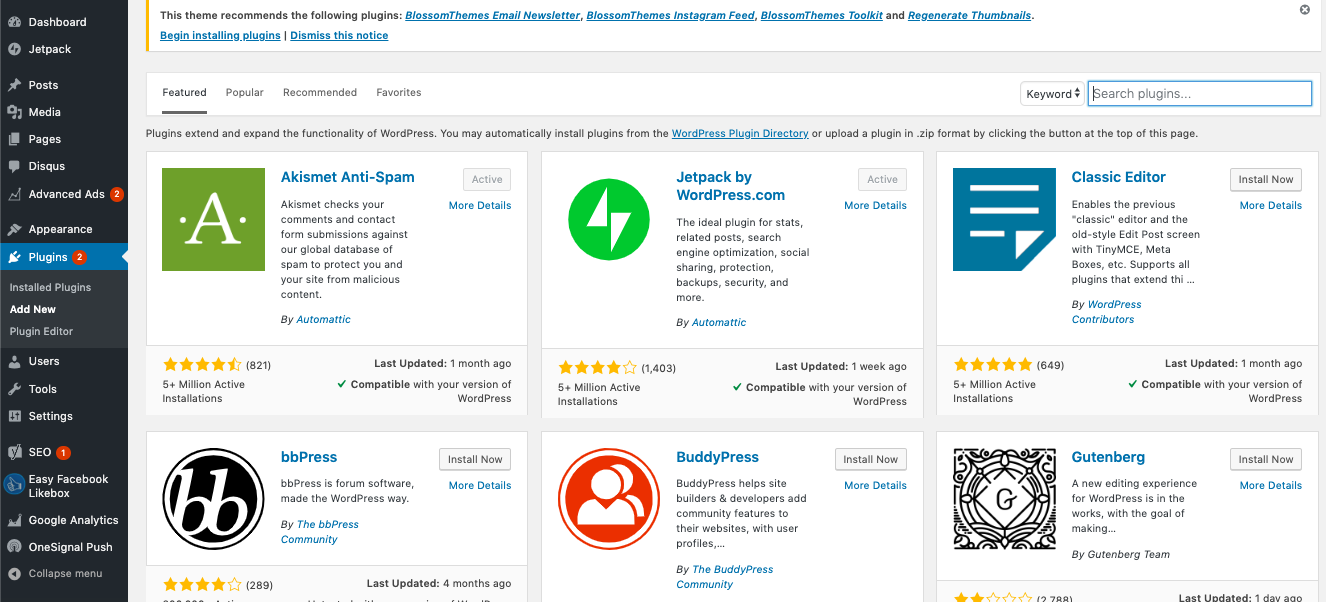Click the Google Analytics chart icon
The image size is (1326, 602).
coord(14,520)
